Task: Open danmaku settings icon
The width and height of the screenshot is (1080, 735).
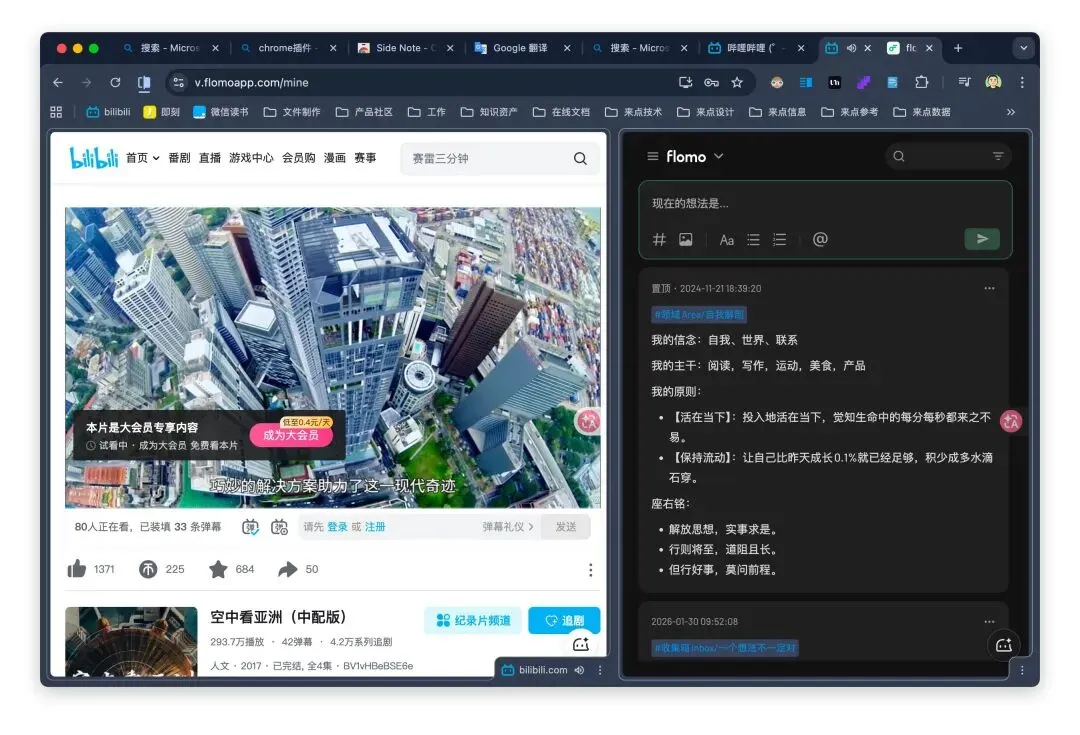Action: coord(279,527)
